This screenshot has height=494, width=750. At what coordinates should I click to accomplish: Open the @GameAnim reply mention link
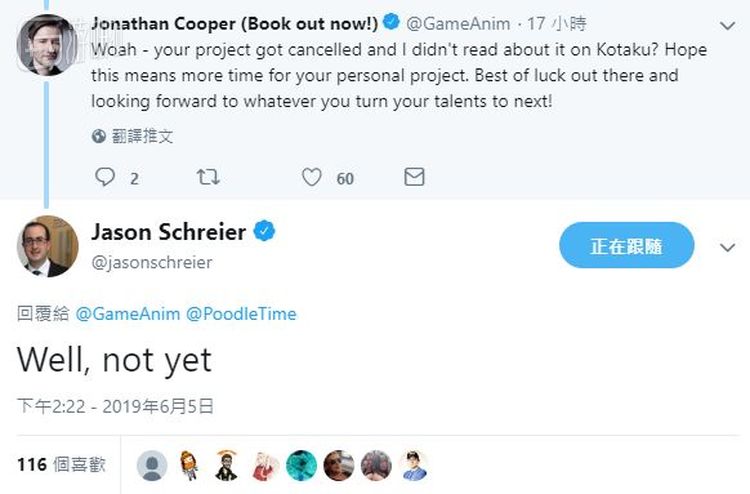[x=128, y=313]
